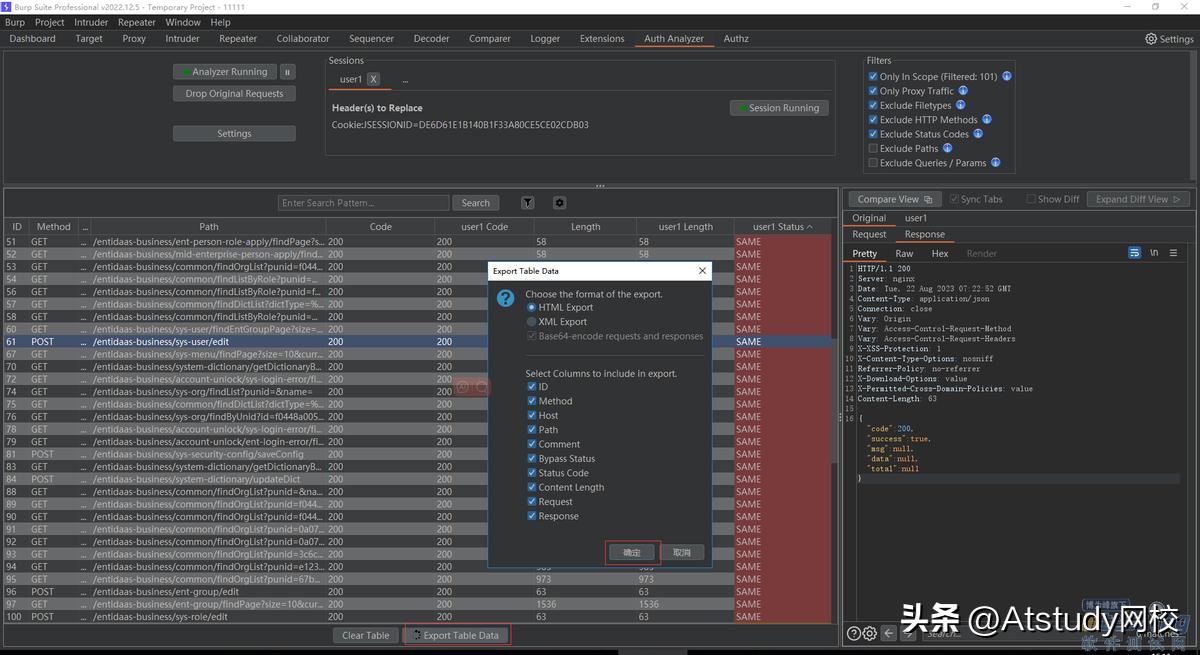Open the Hex view of the response
The height and width of the screenshot is (655, 1200).
point(939,253)
